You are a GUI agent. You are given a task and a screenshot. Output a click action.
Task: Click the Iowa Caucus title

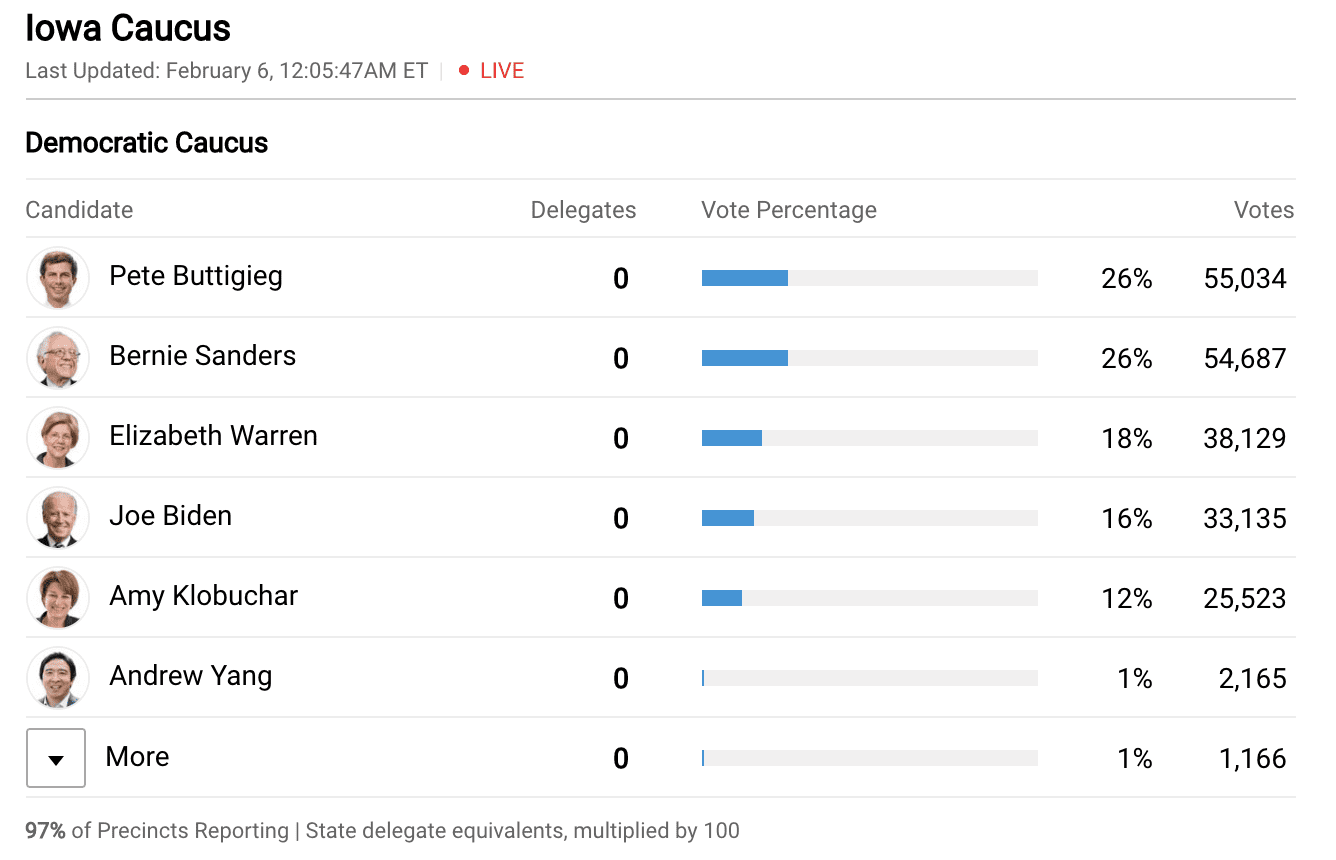pos(128,28)
